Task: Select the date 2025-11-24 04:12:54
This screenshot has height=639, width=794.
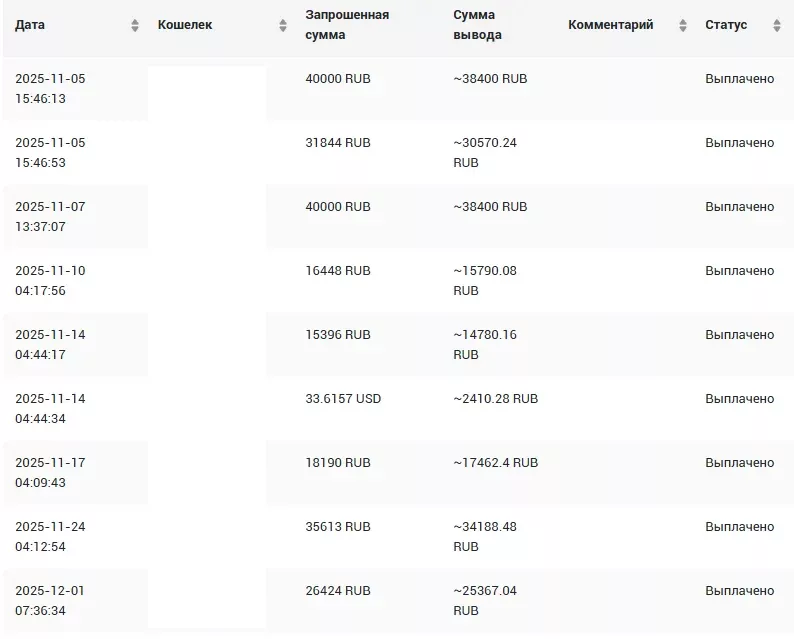Action: pyautogui.click(x=50, y=536)
